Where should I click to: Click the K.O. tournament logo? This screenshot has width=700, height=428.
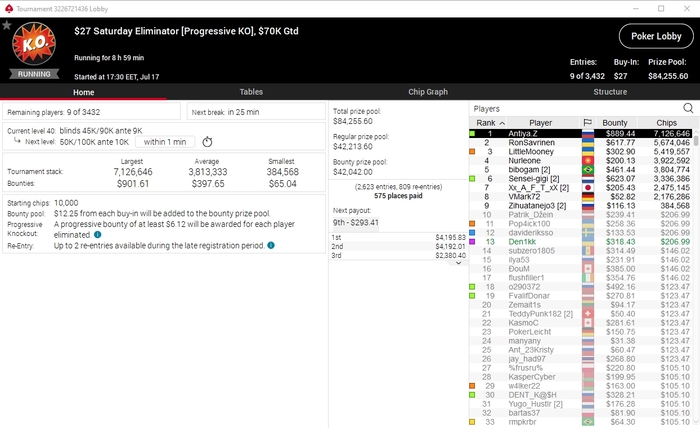tap(34, 44)
